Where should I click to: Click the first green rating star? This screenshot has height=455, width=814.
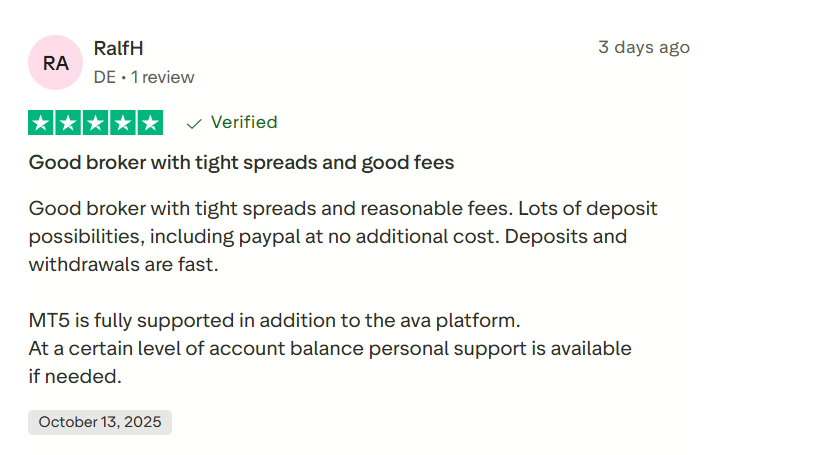(x=42, y=123)
